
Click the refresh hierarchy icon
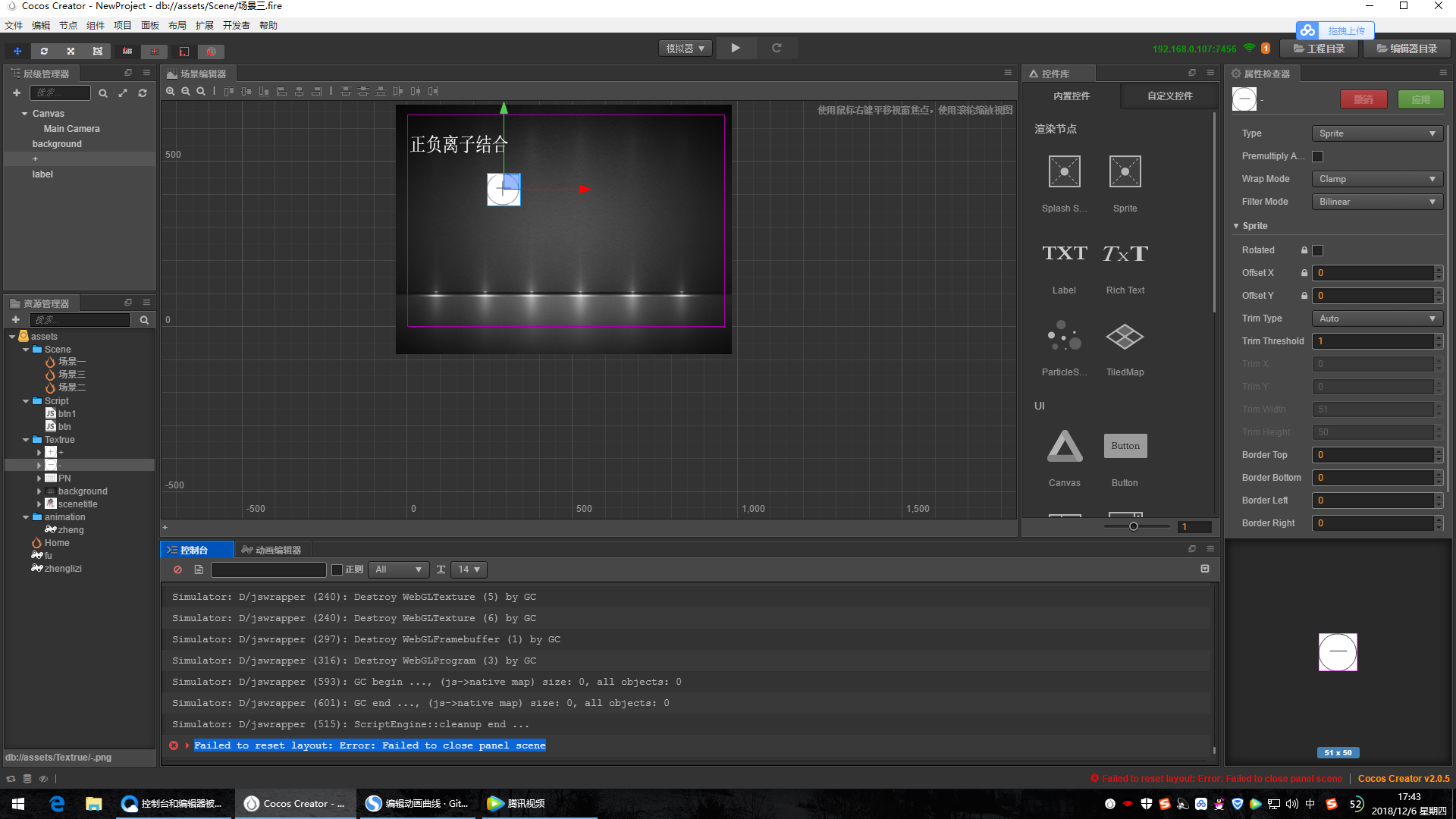pyautogui.click(x=143, y=93)
